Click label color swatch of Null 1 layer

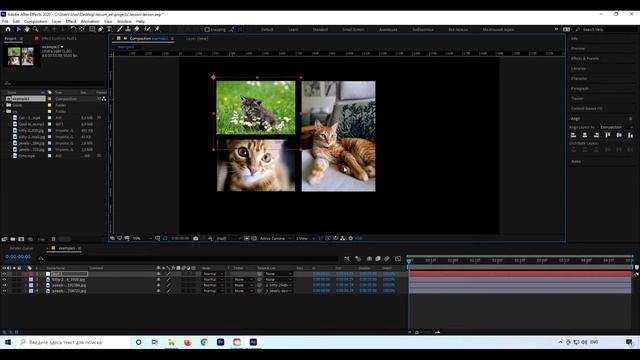[x=31, y=274]
